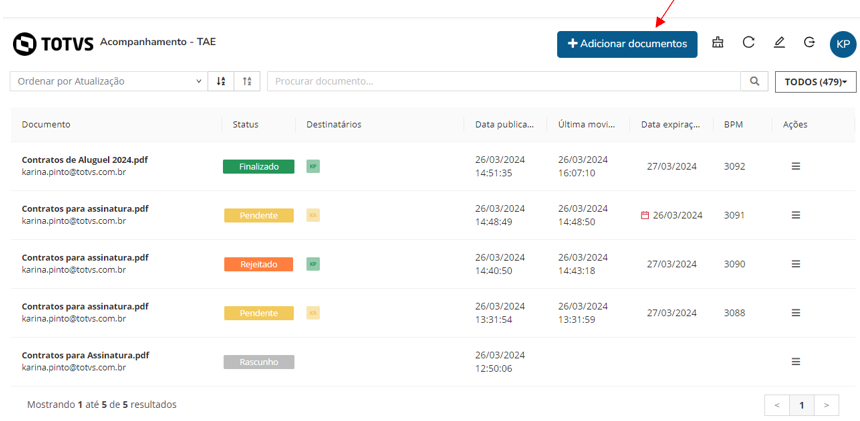Screen dimensions: 860x421
Task: Click the Data publica... column header
Action: pyautogui.click(x=505, y=124)
